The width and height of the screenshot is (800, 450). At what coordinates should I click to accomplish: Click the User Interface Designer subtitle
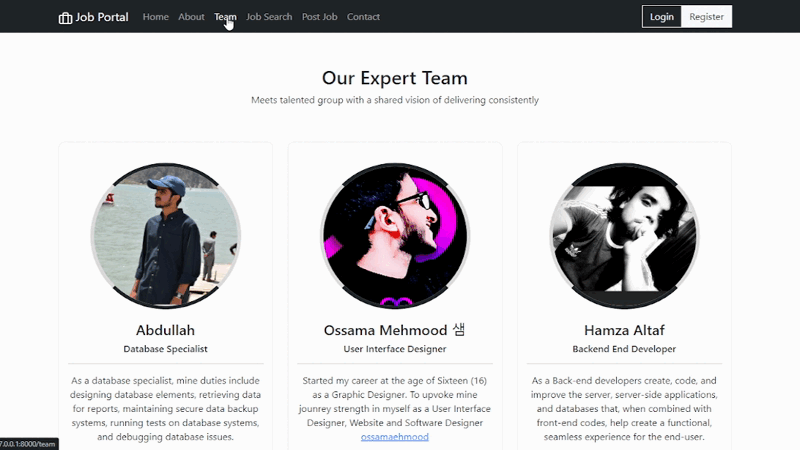[395, 349]
